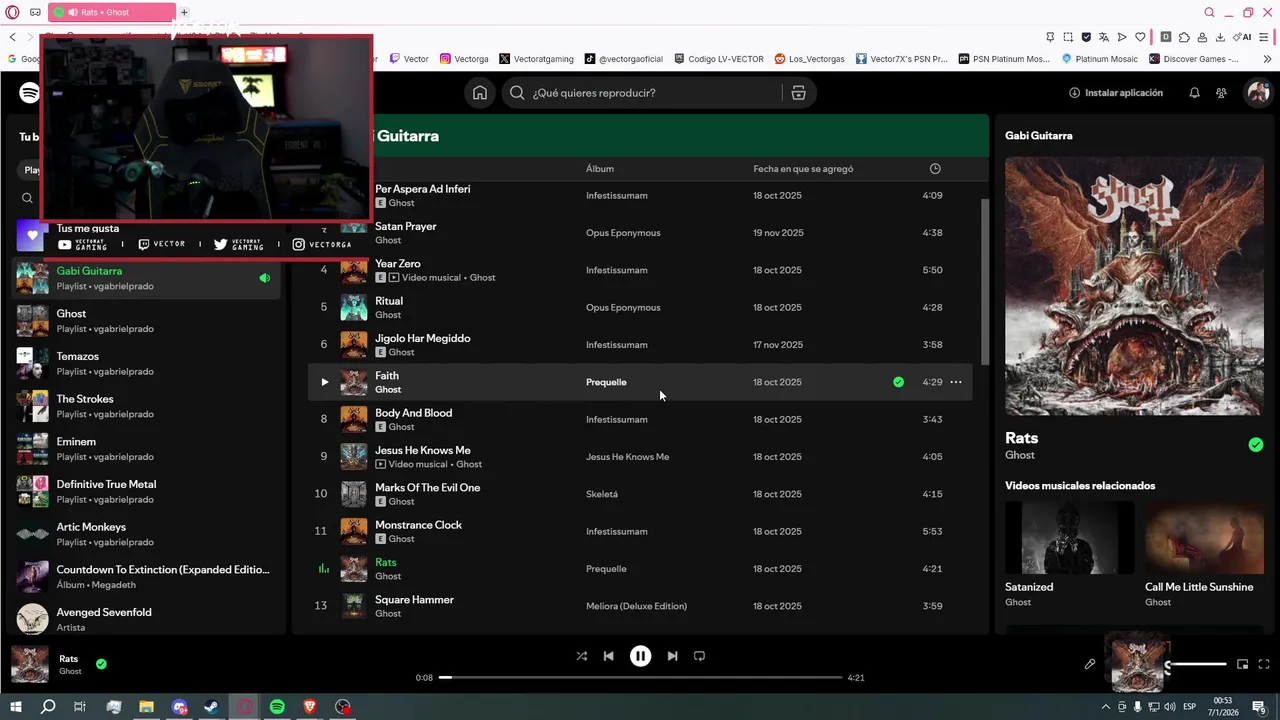The width and height of the screenshot is (1280, 720).
Task: Pause the current song
Action: [640, 656]
